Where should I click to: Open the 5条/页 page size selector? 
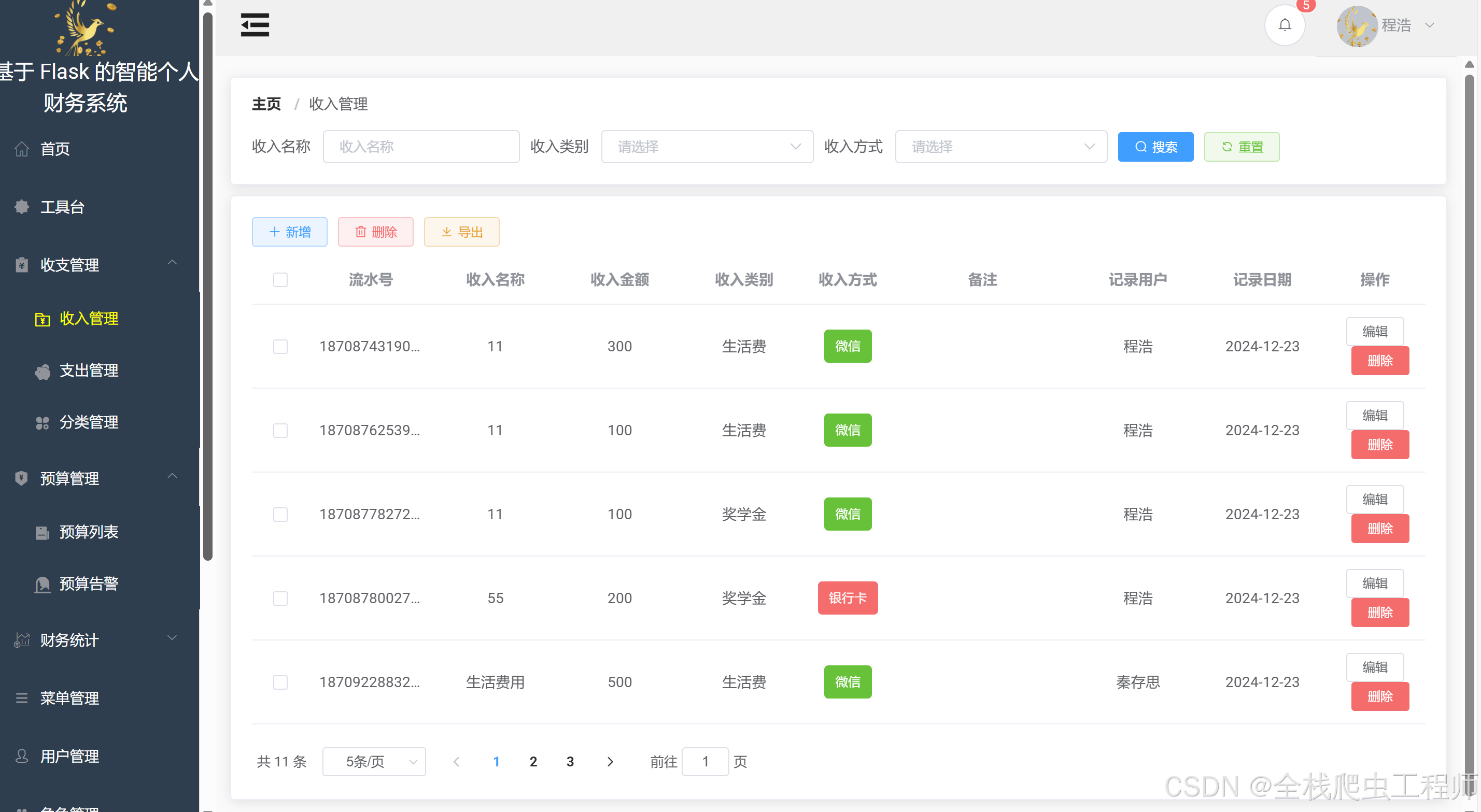pos(374,761)
